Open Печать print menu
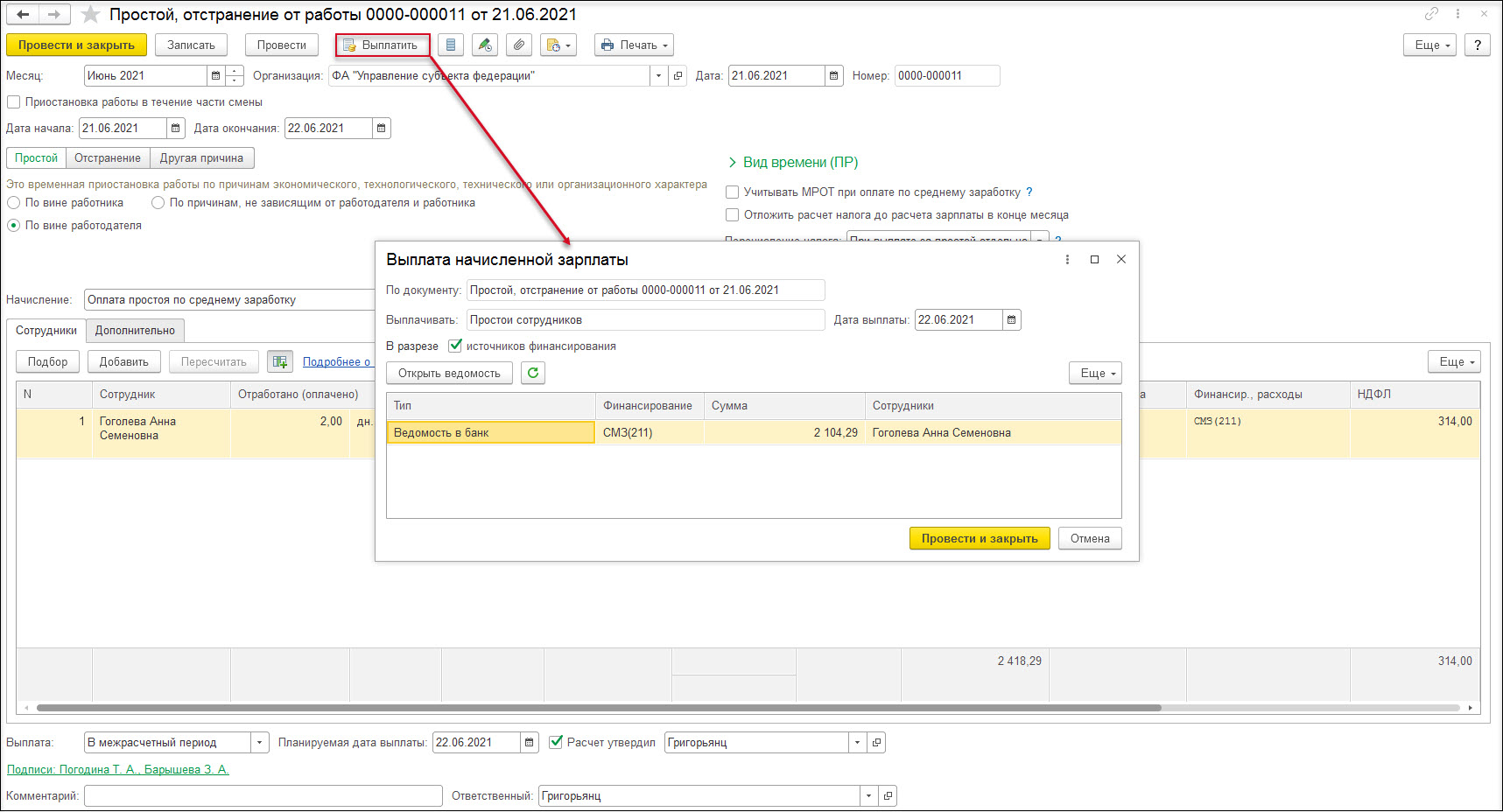The image size is (1503, 812). [634, 45]
